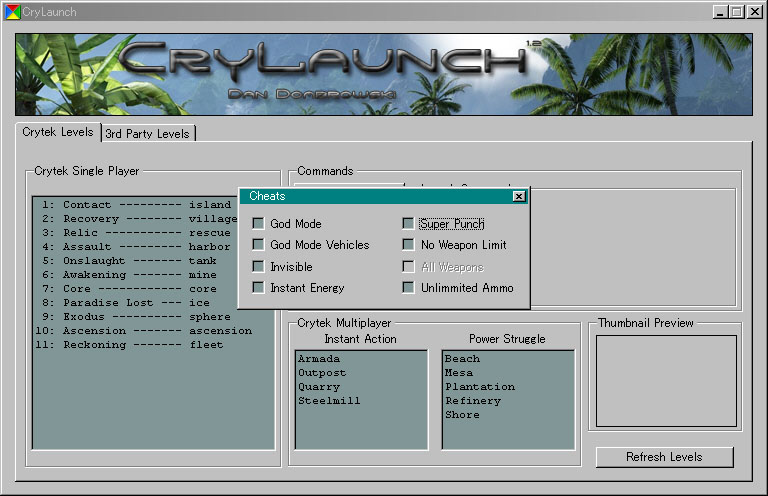The height and width of the screenshot is (496, 768).
Task: Pick Shore in Power Struggle list
Action: point(508,415)
